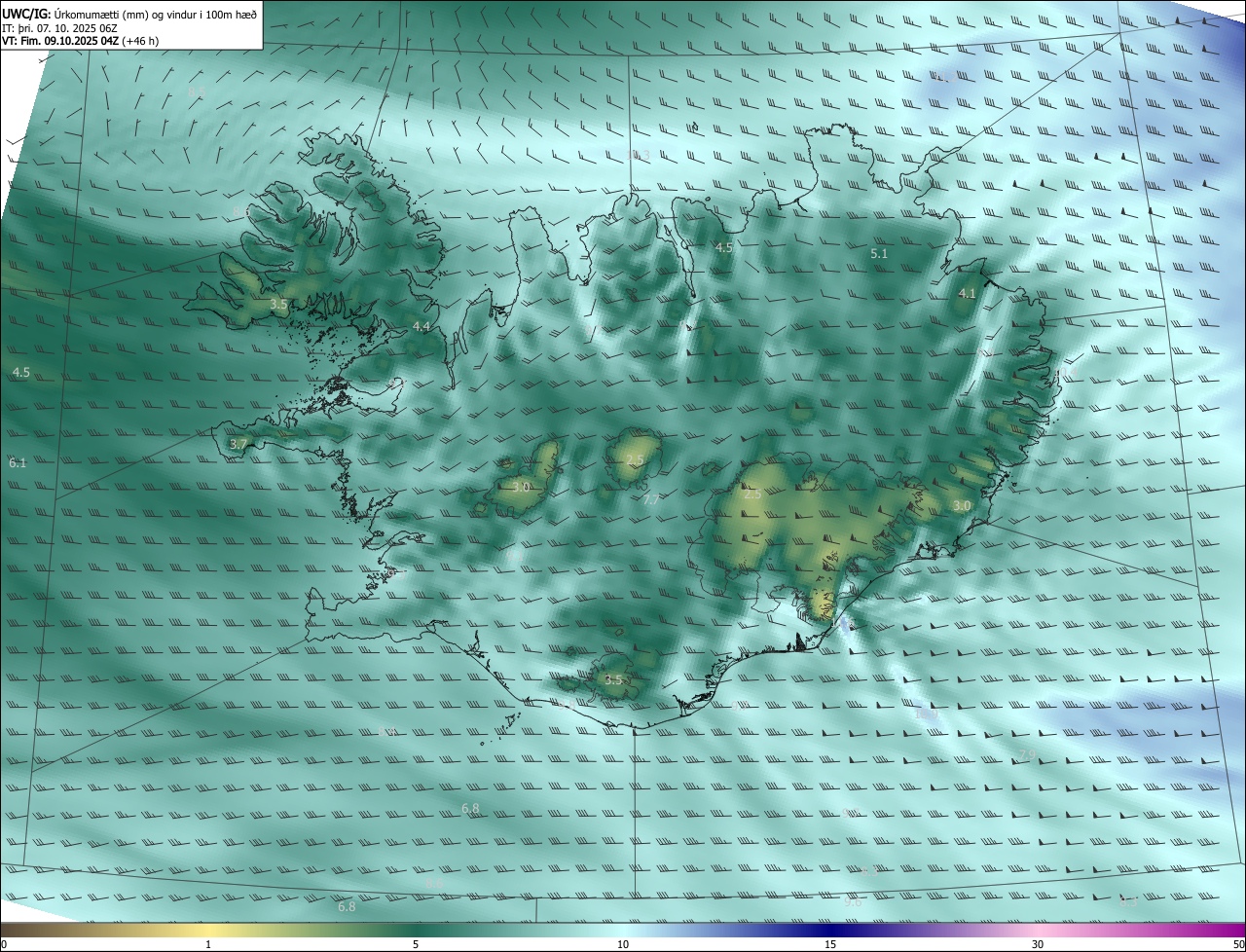
Task: Select the 4.1 value label
Action: pyautogui.click(x=968, y=293)
